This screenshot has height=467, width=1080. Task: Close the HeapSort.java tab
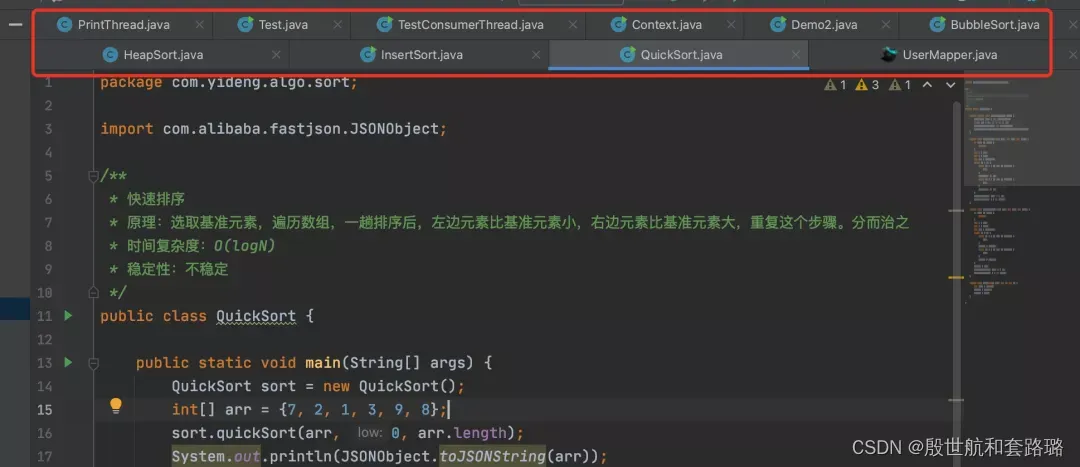tap(276, 54)
